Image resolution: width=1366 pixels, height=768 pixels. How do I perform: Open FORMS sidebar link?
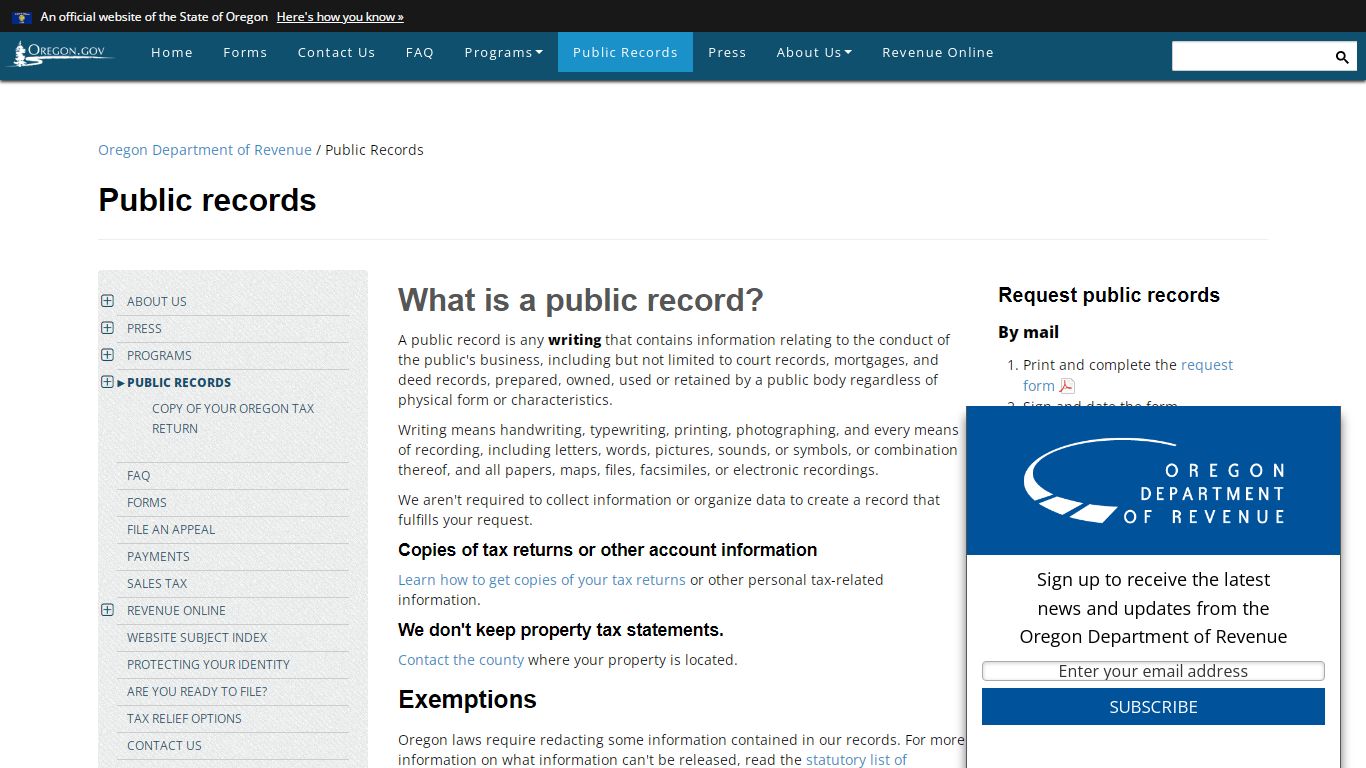147,502
